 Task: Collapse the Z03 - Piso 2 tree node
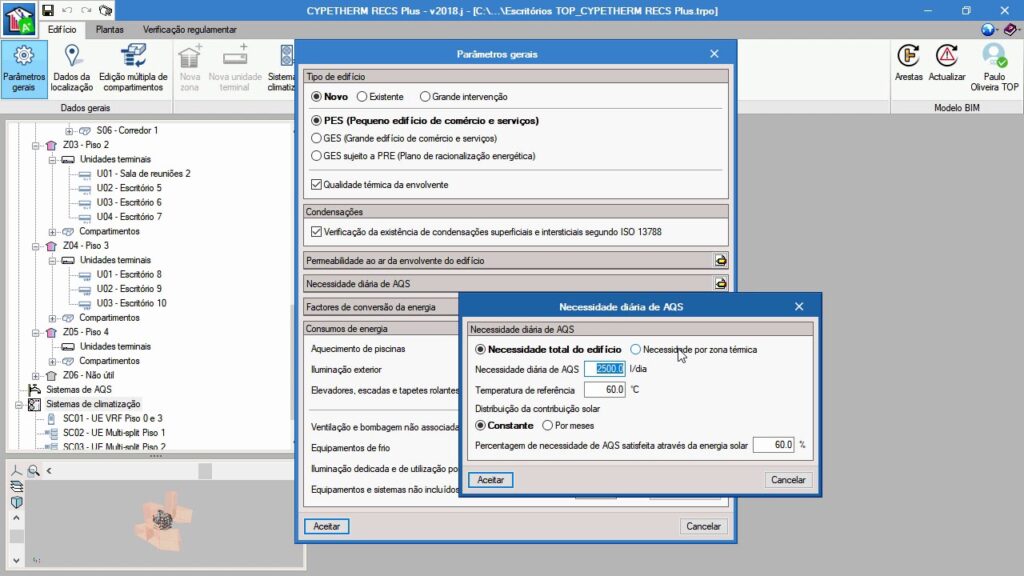click(36, 145)
